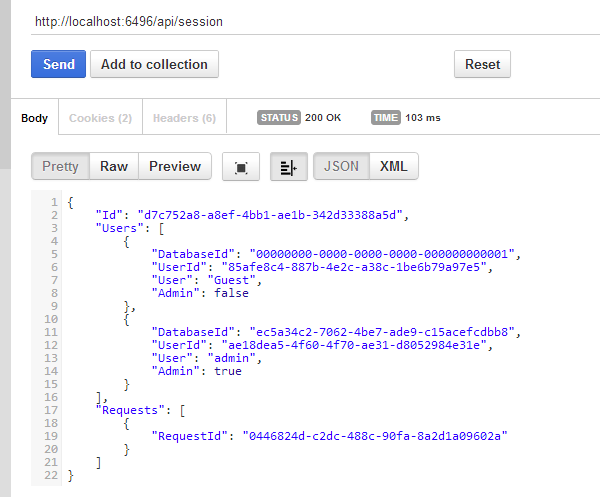
Task: Switch to Pretty response view
Action: point(60,166)
